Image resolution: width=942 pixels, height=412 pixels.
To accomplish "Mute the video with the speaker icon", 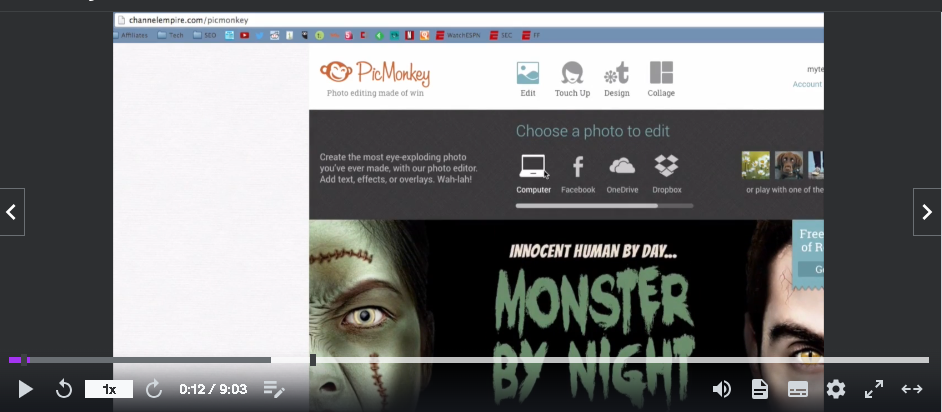I will tap(722, 389).
